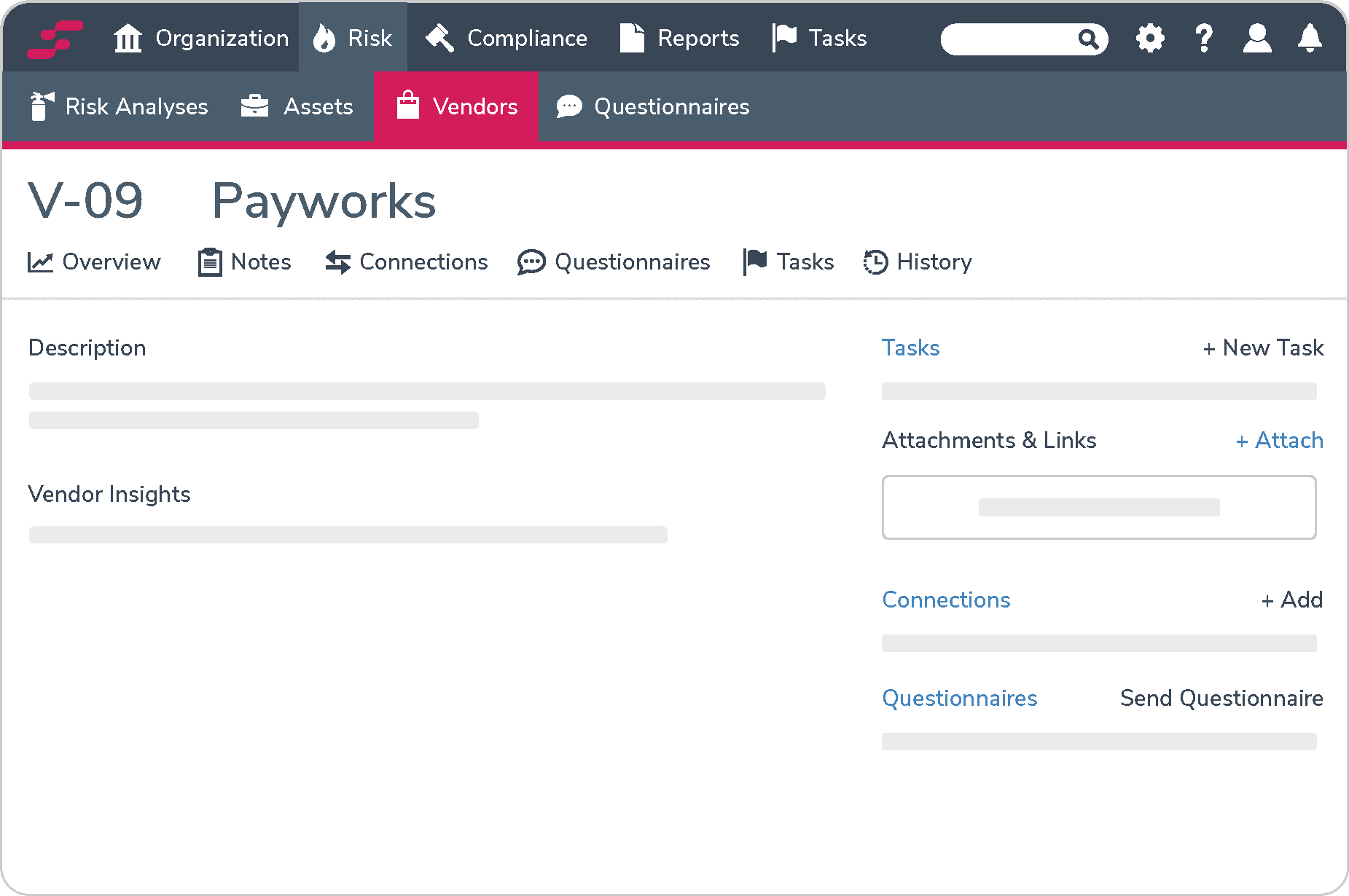Viewport: 1349px width, 896px height.
Task: Click the Compliance gavel icon
Action: (440, 38)
